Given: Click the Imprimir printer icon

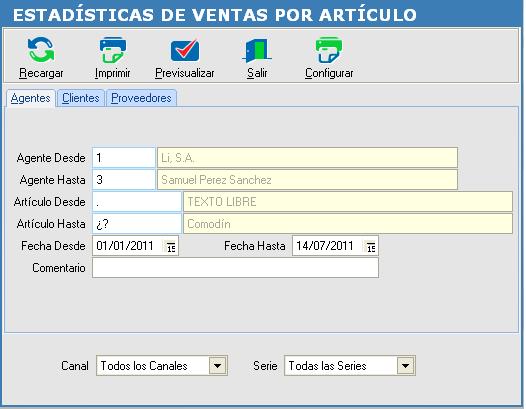Looking at the screenshot, I should (x=113, y=50).
